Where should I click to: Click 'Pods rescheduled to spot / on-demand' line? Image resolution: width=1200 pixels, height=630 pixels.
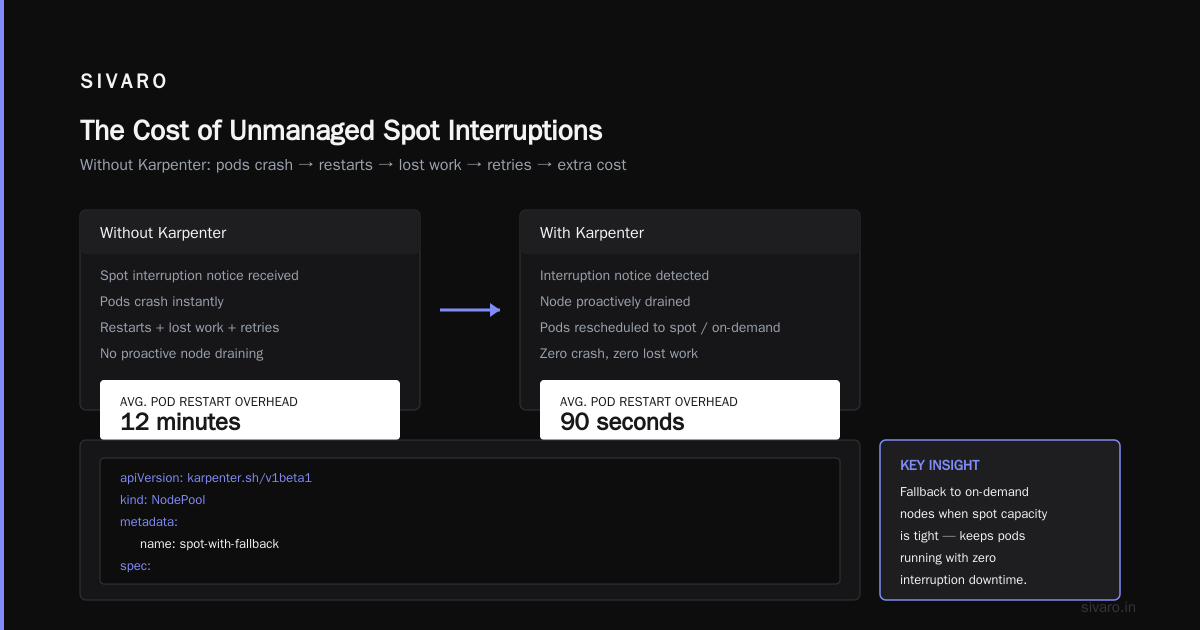pyautogui.click(x=660, y=327)
